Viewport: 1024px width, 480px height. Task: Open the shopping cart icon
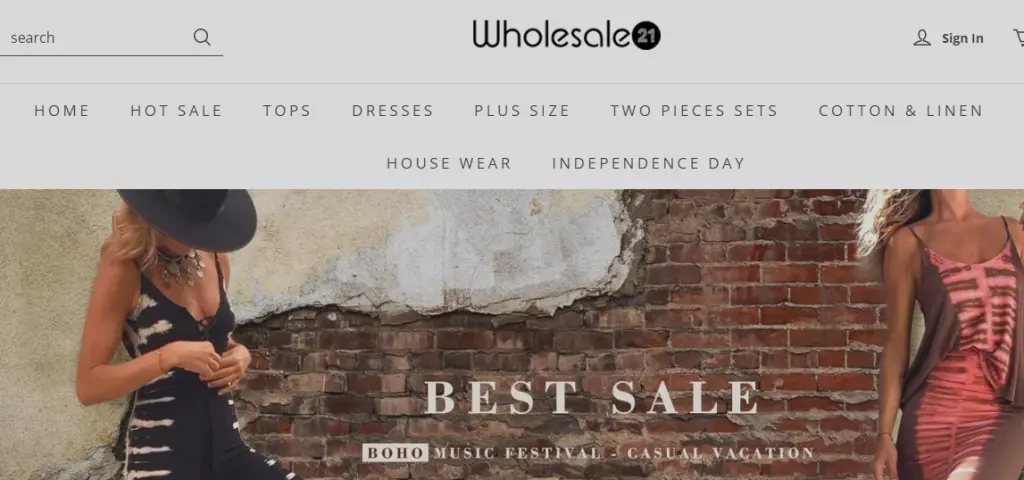tap(1018, 38)
